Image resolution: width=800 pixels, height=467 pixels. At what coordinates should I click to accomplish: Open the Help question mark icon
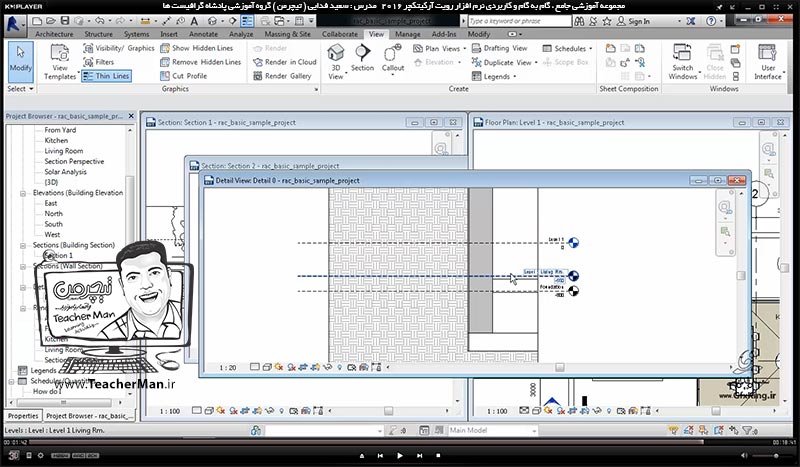[711, 21]
